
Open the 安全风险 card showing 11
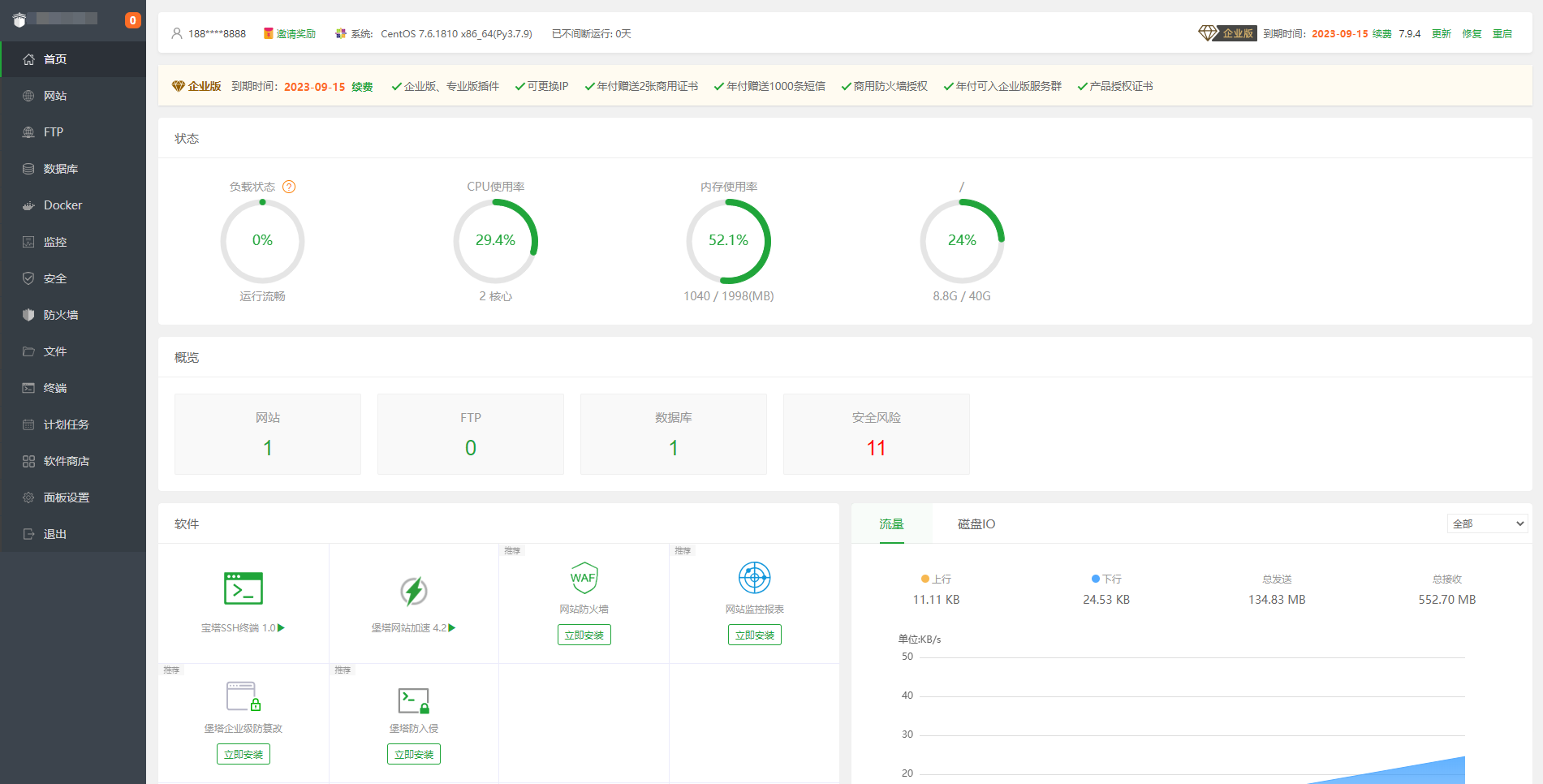click(x=877, y=434)
